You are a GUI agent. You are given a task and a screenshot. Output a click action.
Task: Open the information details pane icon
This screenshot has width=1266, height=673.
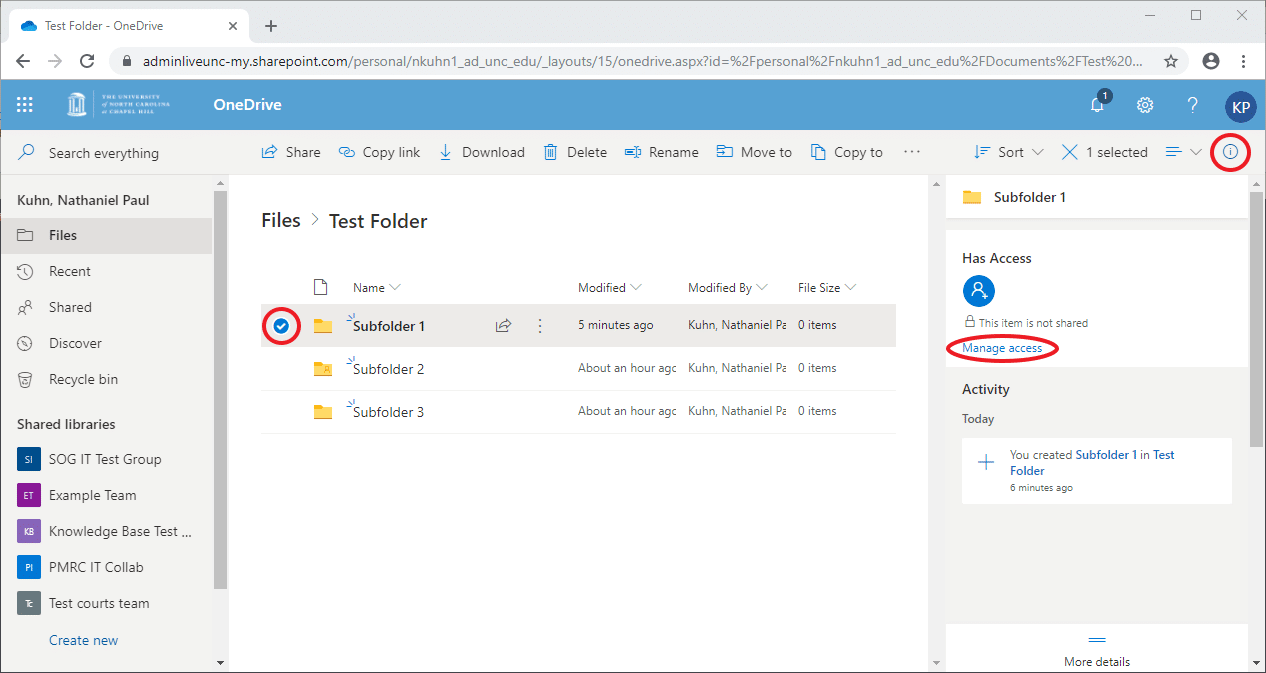[1230, 152]
